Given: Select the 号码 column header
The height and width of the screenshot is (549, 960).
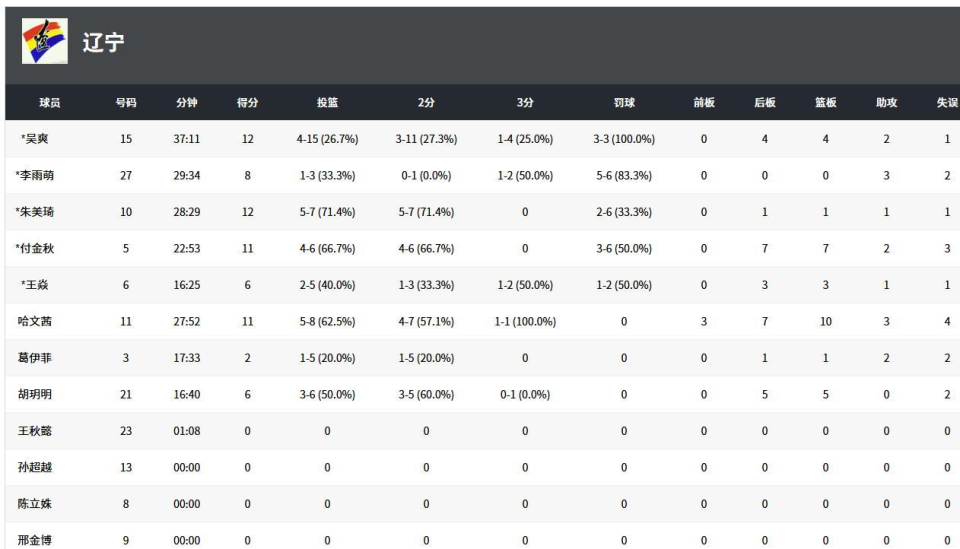Looking at the screenshot, I should tap(126, 102).
